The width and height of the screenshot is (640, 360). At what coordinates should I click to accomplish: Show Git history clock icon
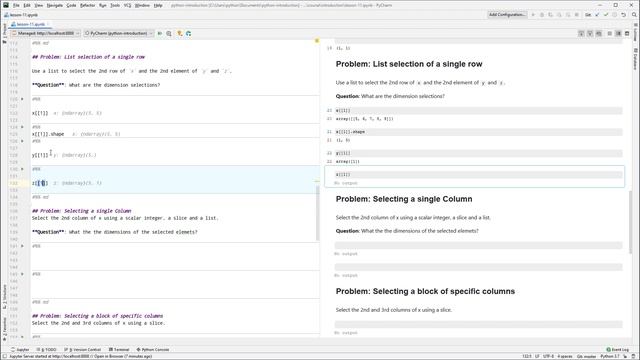(615, 15)
